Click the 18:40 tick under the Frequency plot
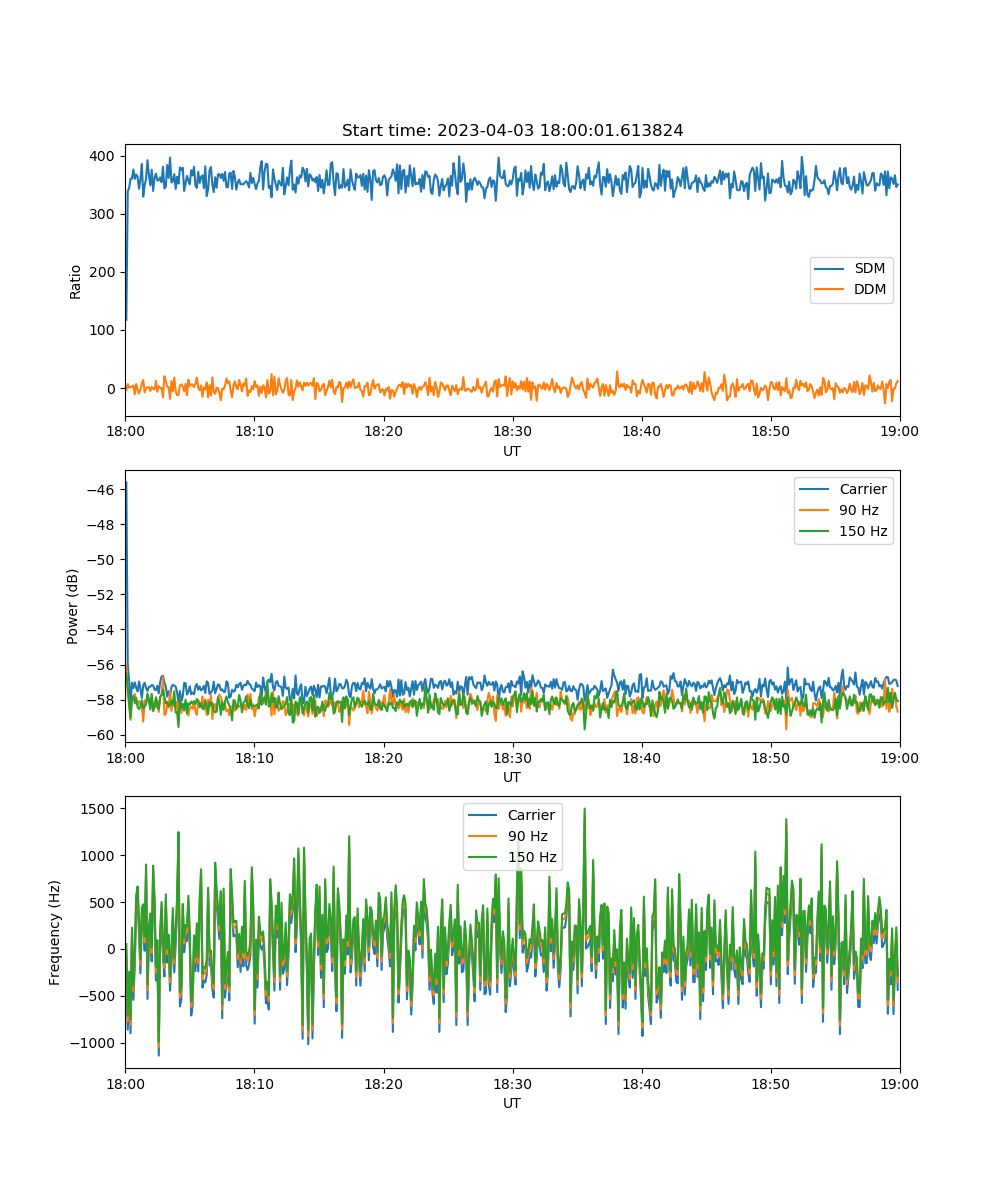1000x1200 pixels. (641, 1083)
